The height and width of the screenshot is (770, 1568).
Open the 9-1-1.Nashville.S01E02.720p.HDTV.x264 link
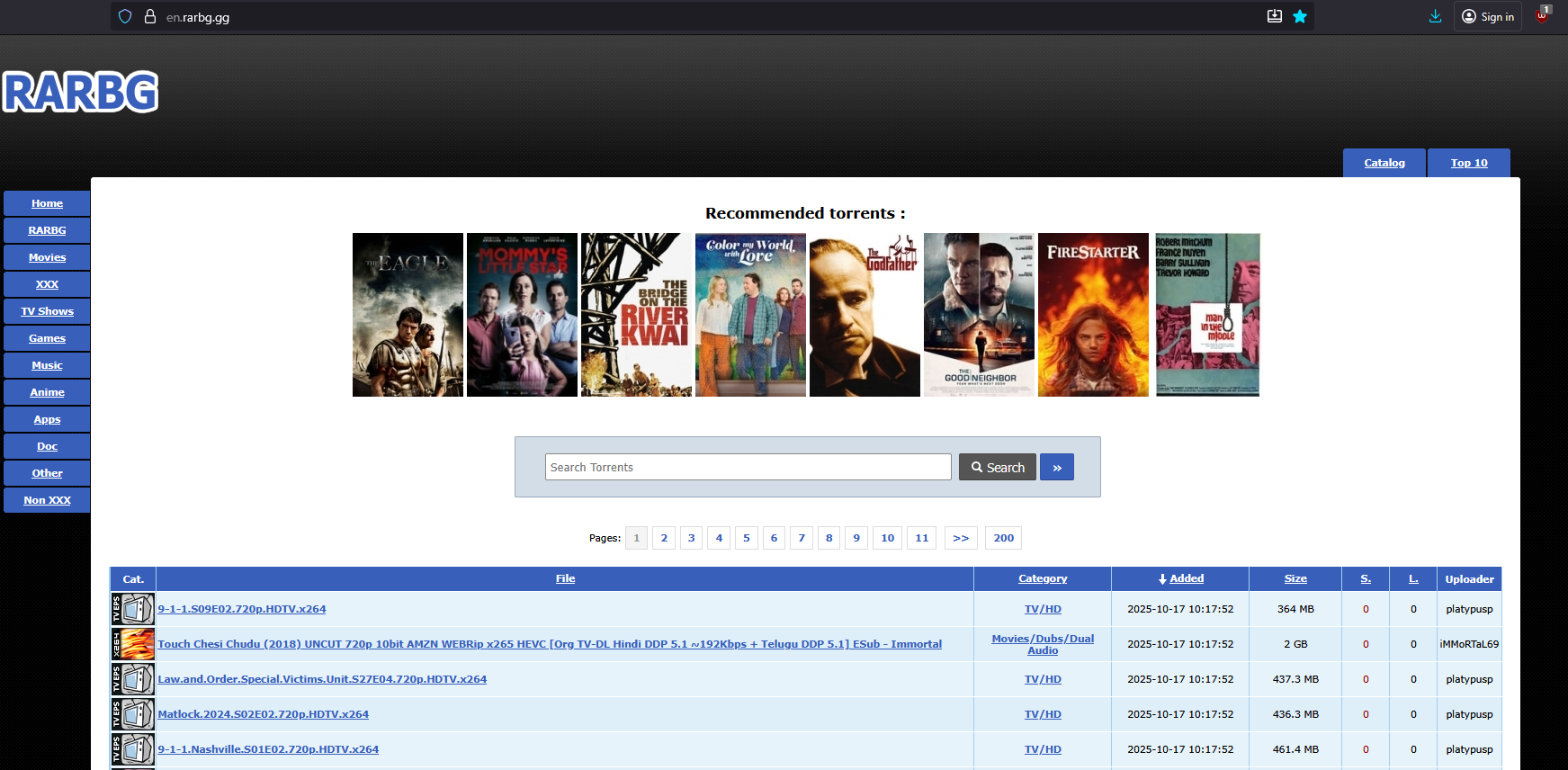268,749
